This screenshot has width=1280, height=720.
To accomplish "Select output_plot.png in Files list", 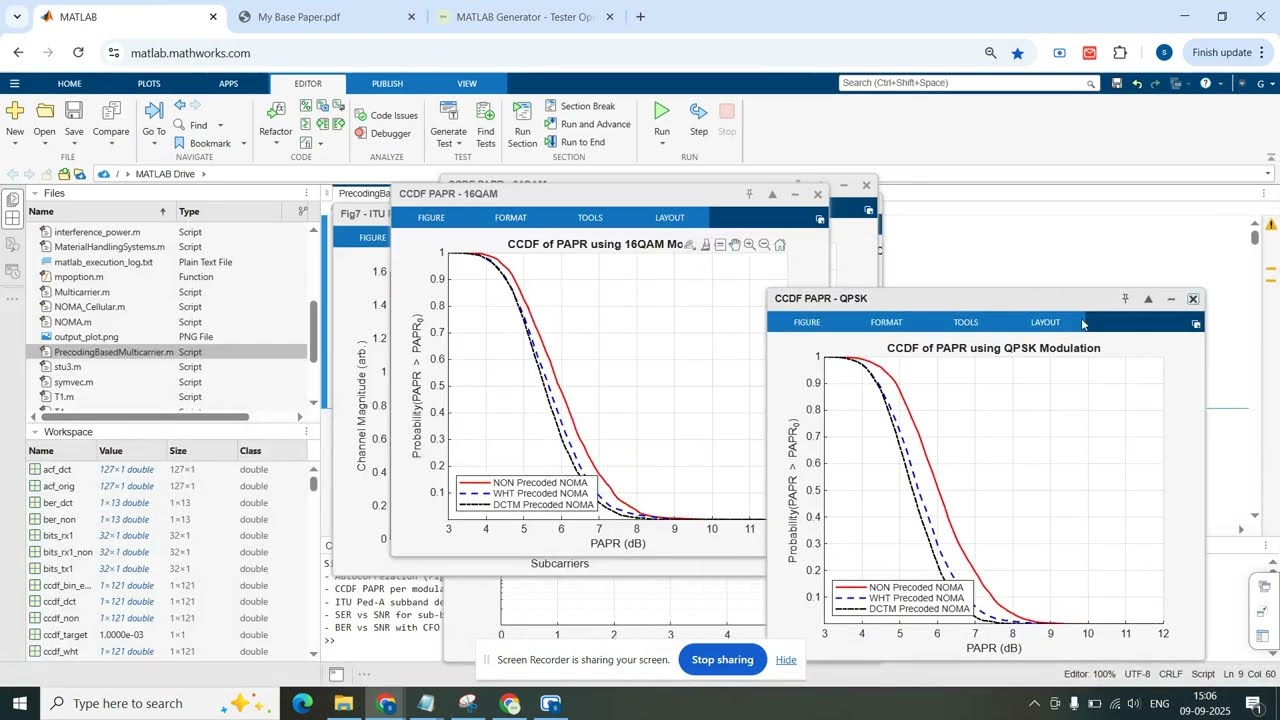I will pos(86,337).
